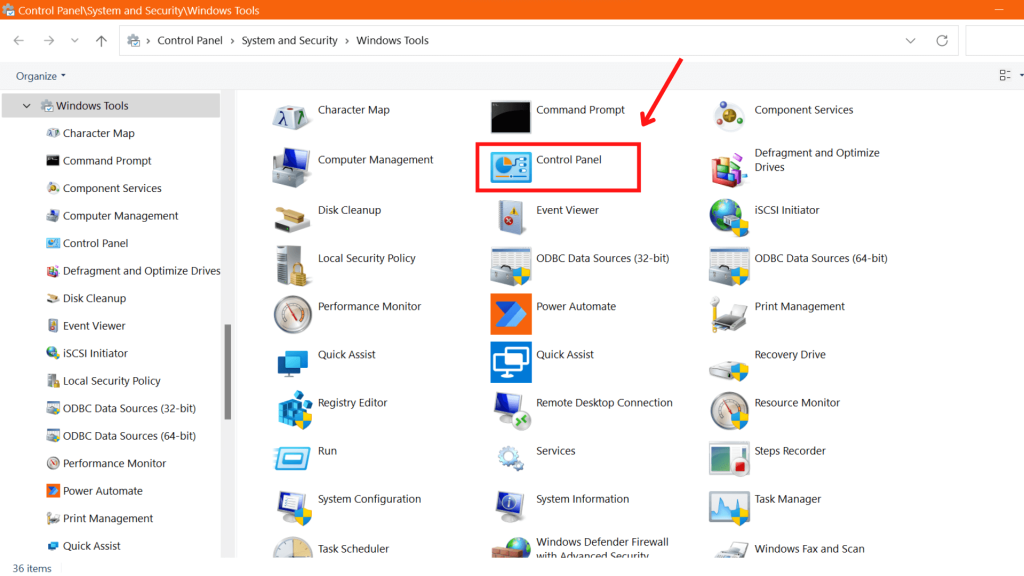Click Windows Tools in the breadcrumb path
Image resolution: width=1024 pixels, height=576 pixels.
coord(392,40)
